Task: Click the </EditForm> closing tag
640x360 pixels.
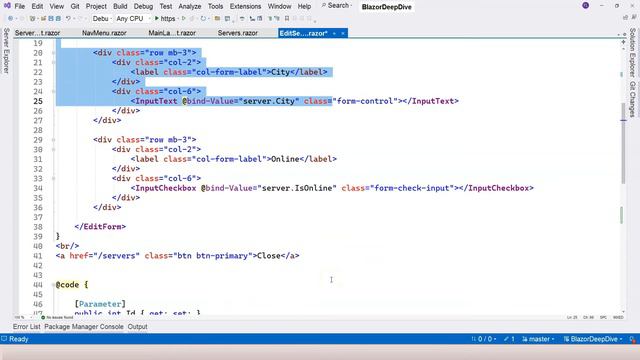Action: [x=100, y=227]
